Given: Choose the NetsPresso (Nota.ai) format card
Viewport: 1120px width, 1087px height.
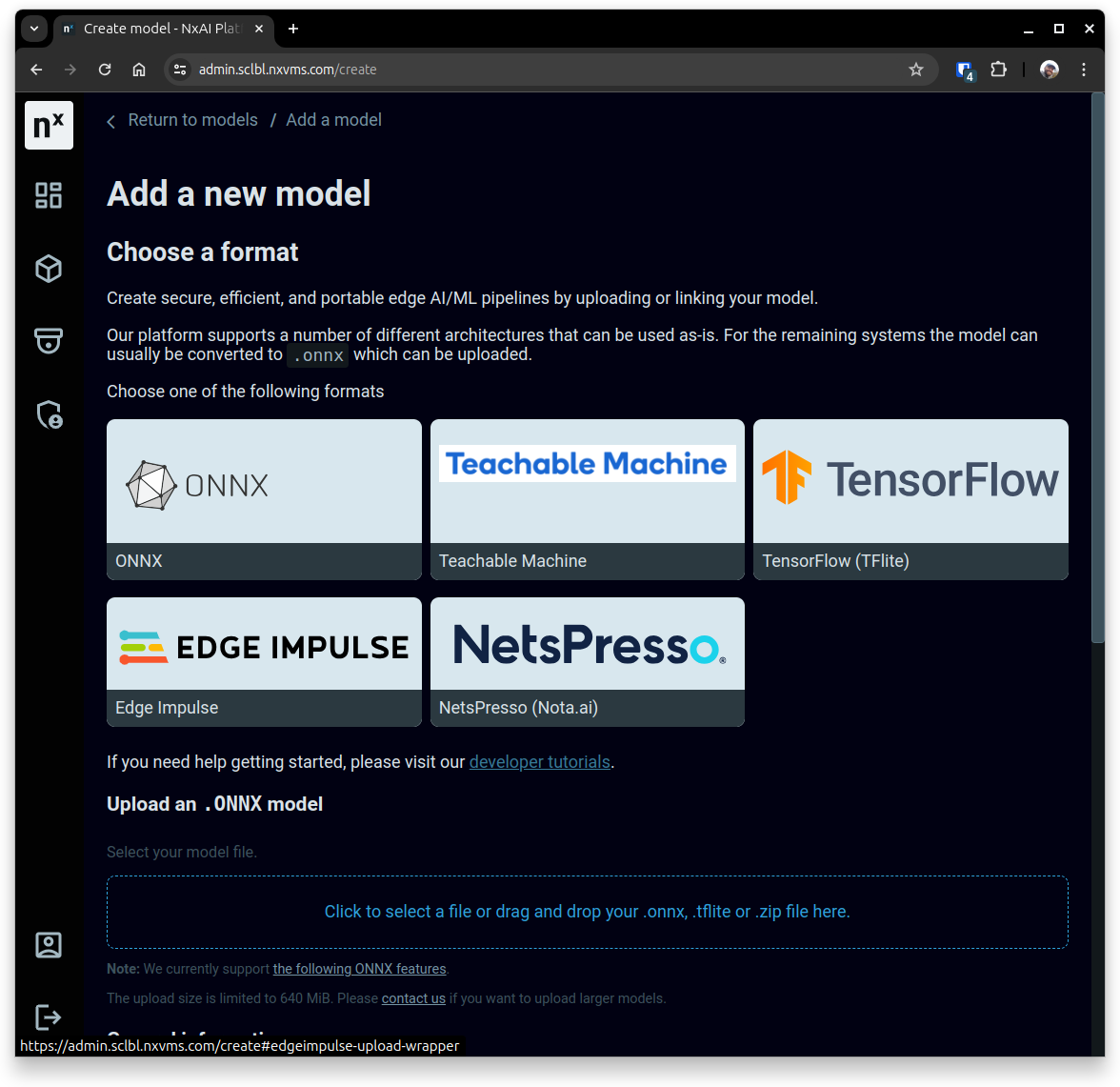Looking at the screenshot, I should 587,662.
